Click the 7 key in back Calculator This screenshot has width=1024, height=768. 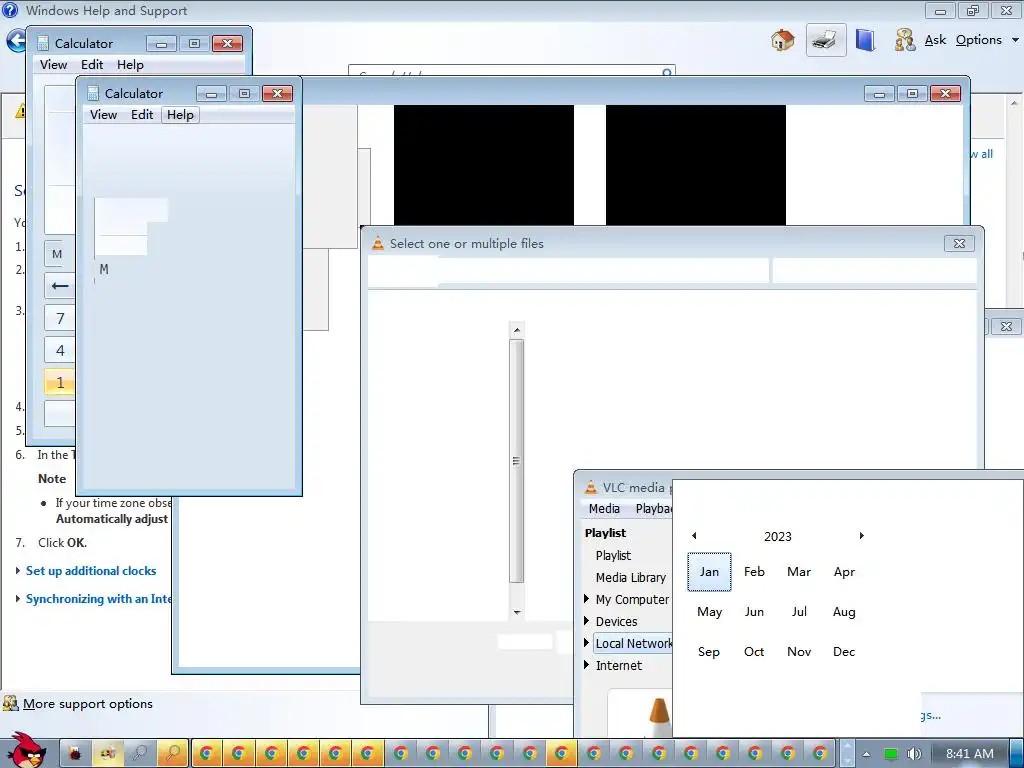coord(60,318)
